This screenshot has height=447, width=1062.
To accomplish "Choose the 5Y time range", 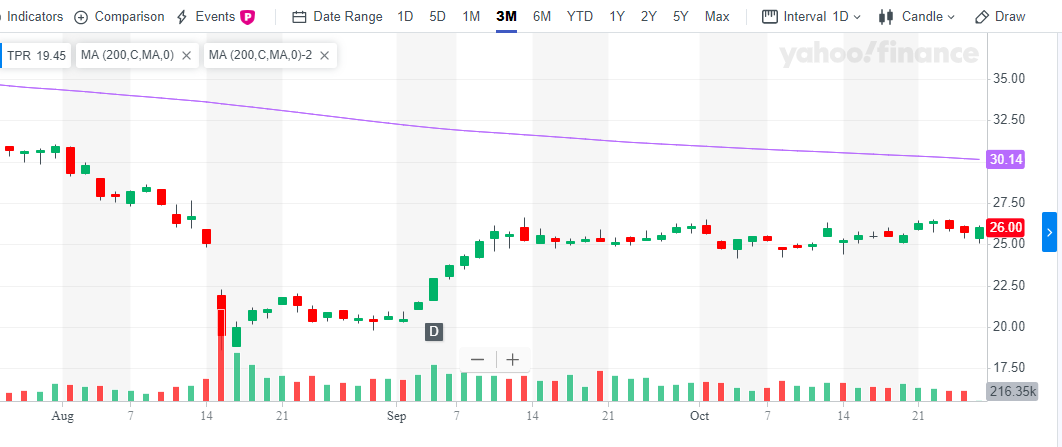I will coord(680,17).
